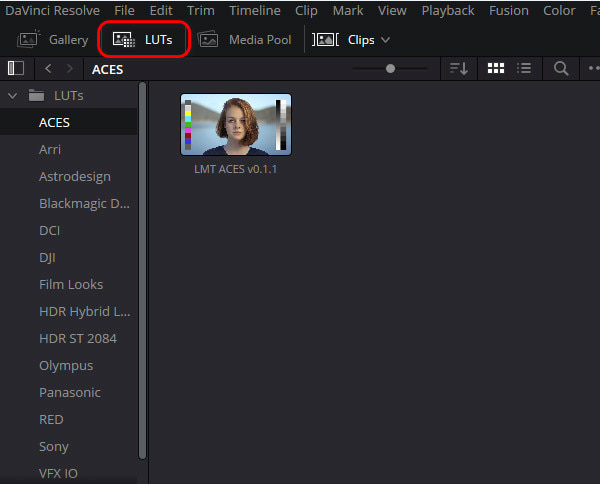Screen dimensions: 600x485
Task: Open the DaVinci Resolve menu
Action: 53,11
